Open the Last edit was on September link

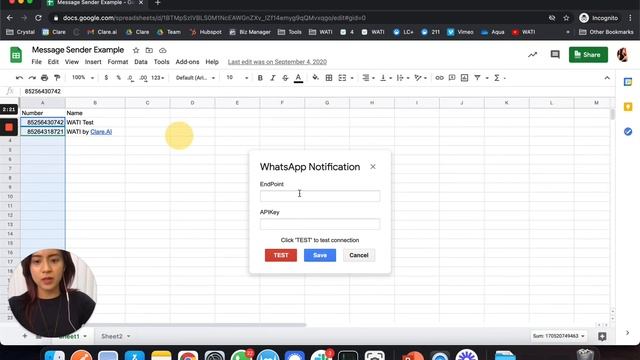coord(277,62)
